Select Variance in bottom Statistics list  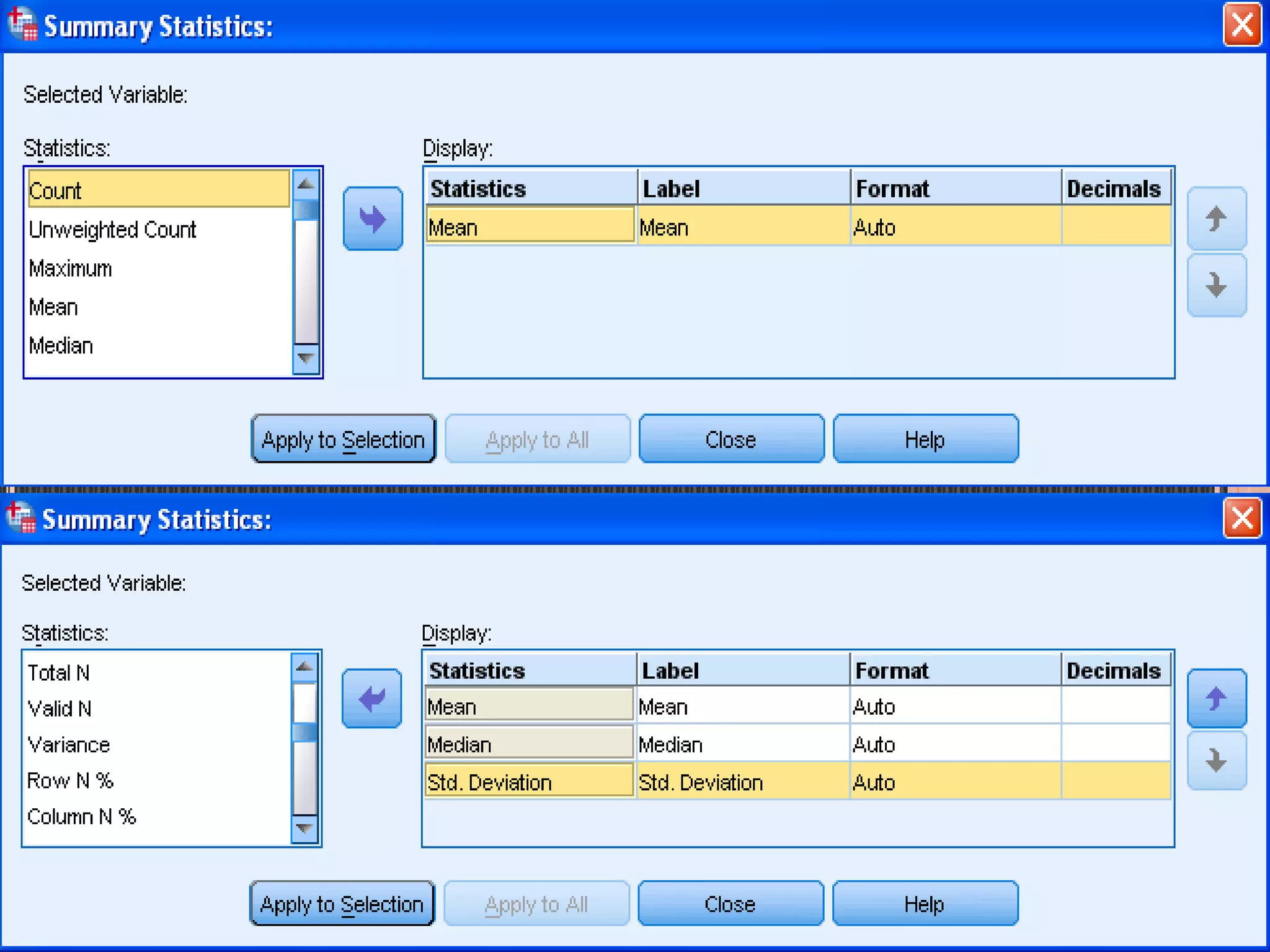tap(69, 745)
